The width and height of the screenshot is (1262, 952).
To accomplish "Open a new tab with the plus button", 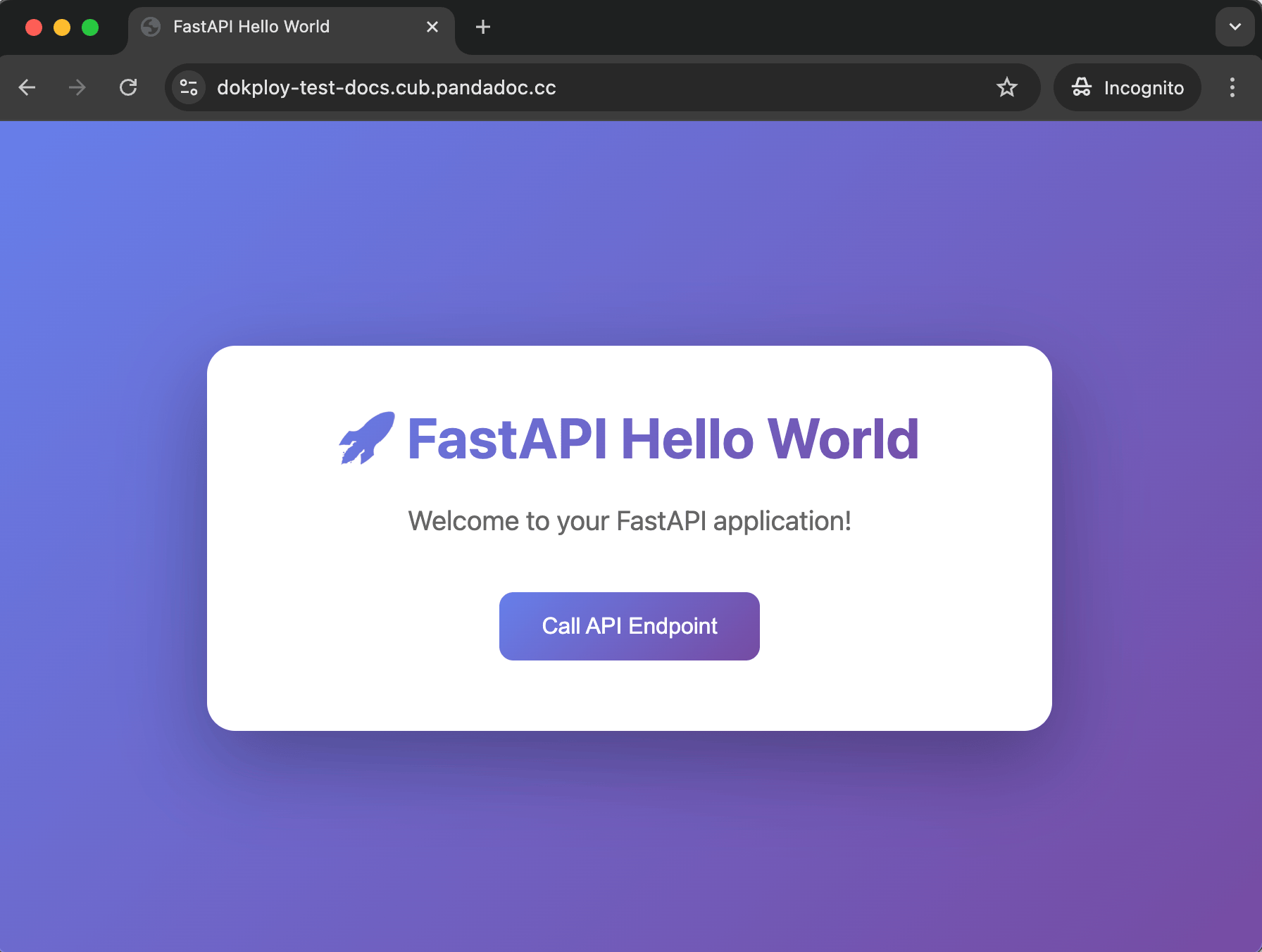I will click(x=483, y=27).
